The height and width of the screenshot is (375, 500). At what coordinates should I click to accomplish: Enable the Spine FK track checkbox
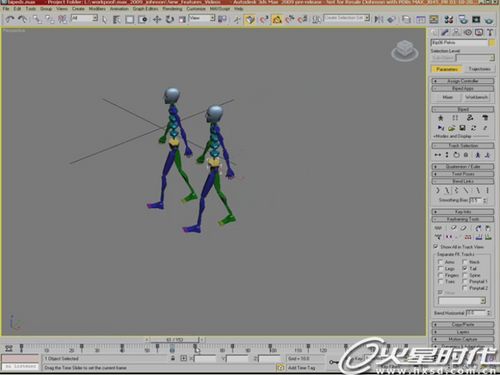click(x=465, y=275)
